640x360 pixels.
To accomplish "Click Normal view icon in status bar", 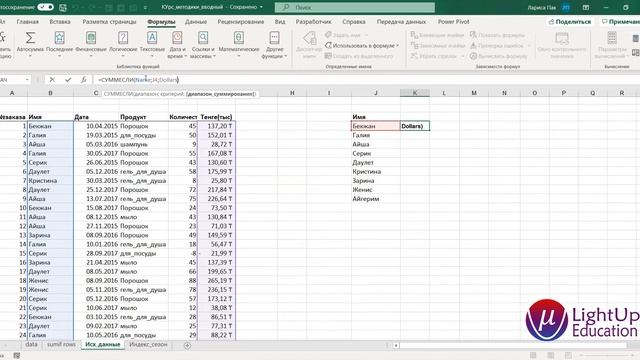I will 533,356.
